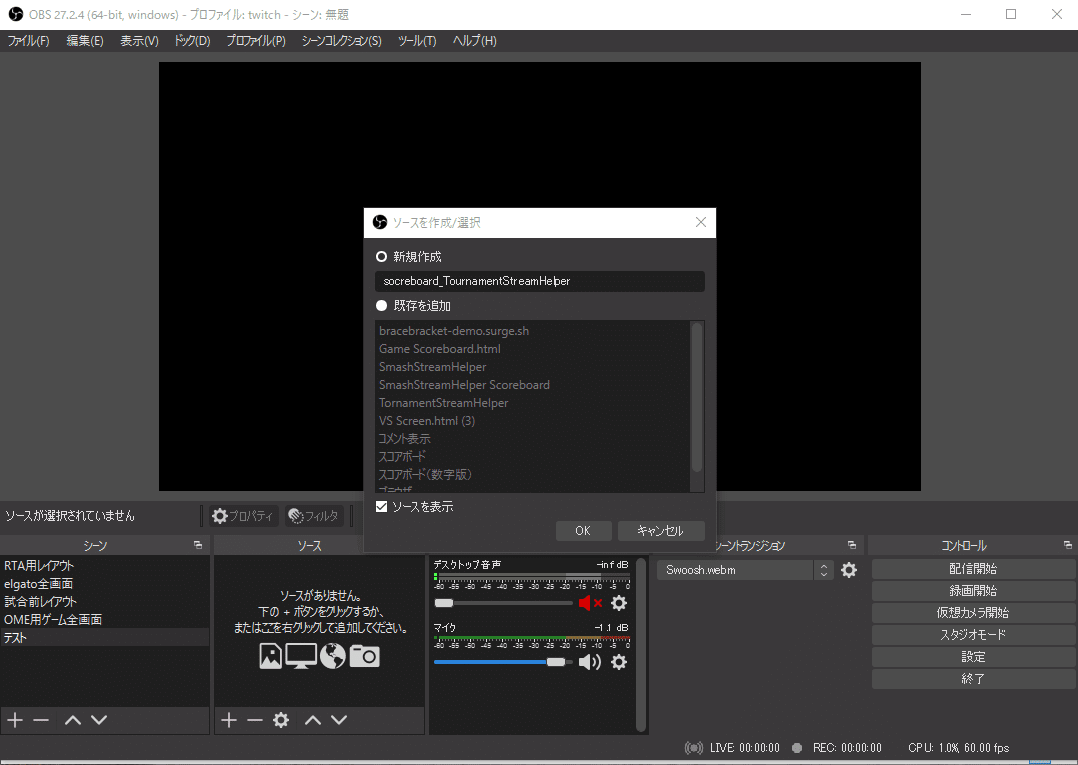Open the Swoosh.webm transition dropdown
The width and height of the screenshot is (1078, 765).
[x=745, y=570]
